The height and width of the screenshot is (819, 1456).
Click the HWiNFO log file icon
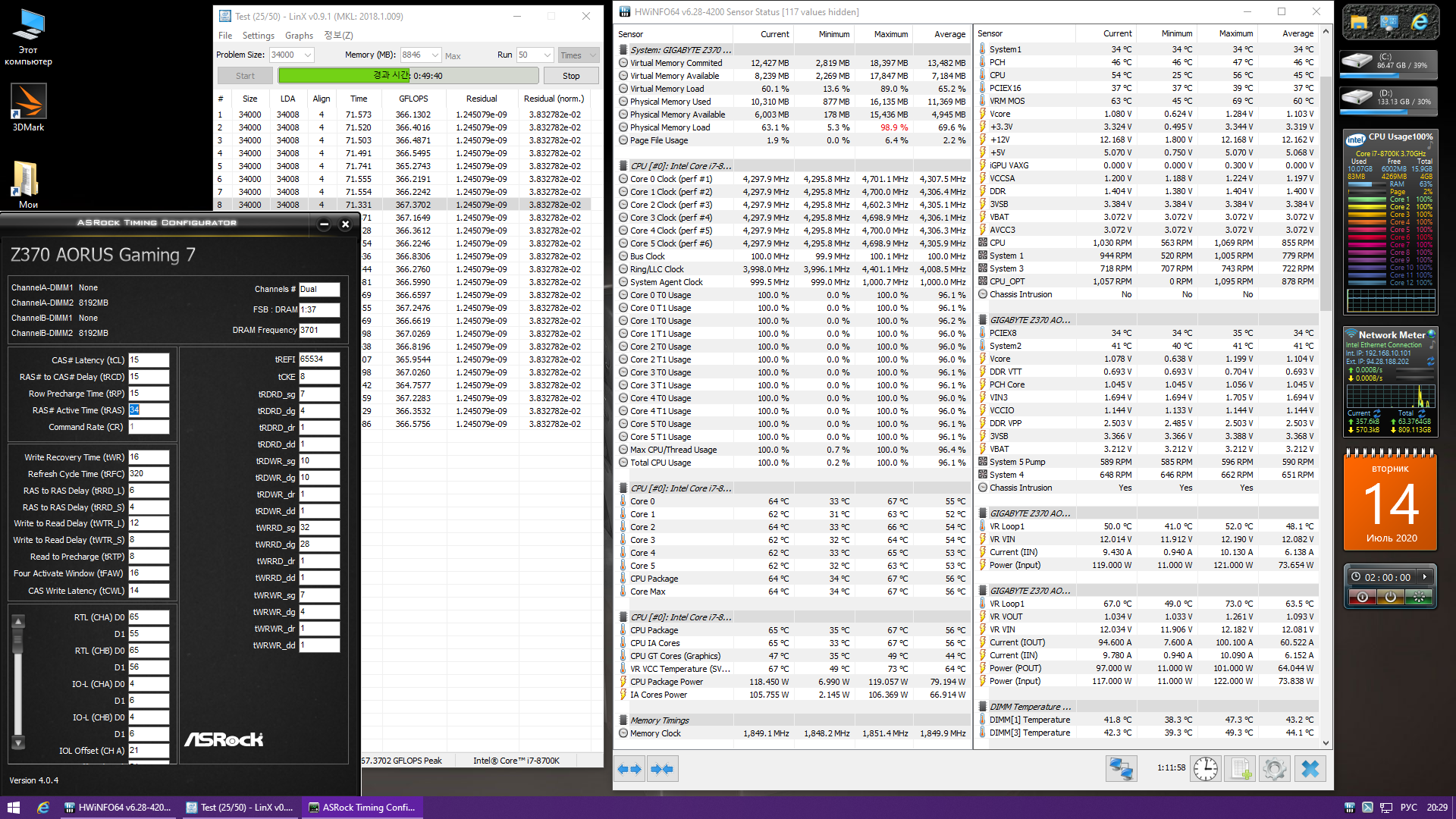click(1241, 769)
